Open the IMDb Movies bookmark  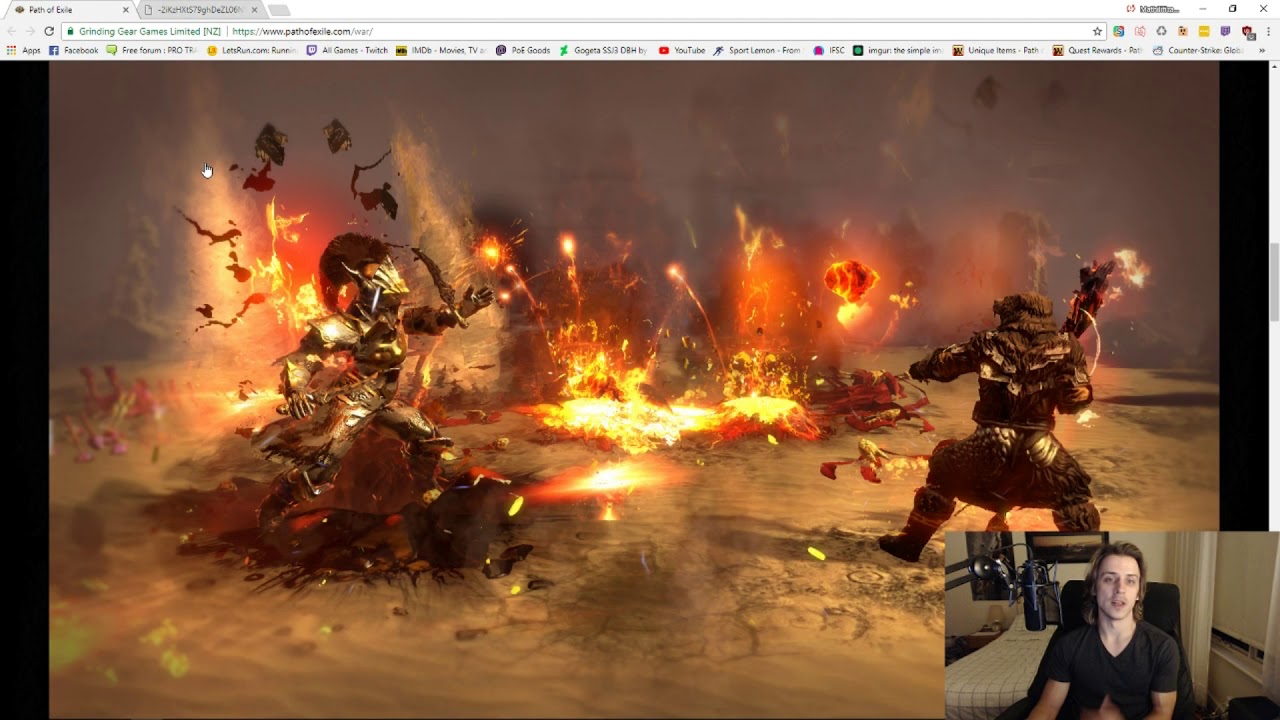[x=442, y=50]
